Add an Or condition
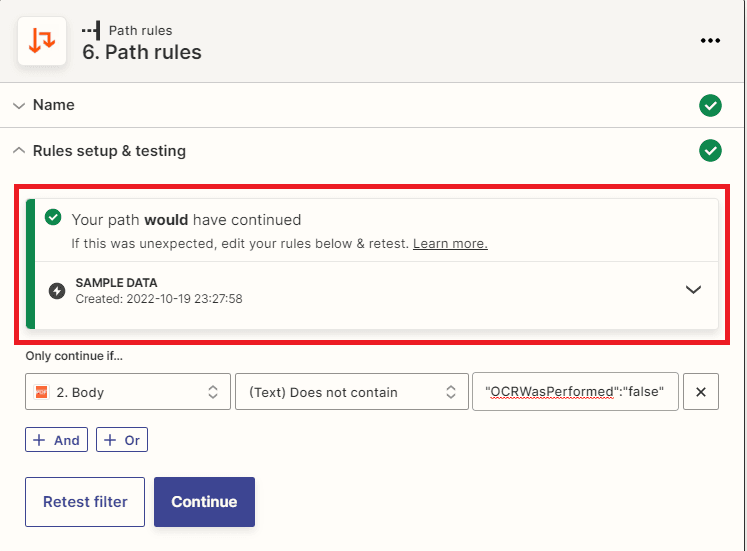Image resolution: width=747 pixels, height=551 pixels. [x=122, y=440]
